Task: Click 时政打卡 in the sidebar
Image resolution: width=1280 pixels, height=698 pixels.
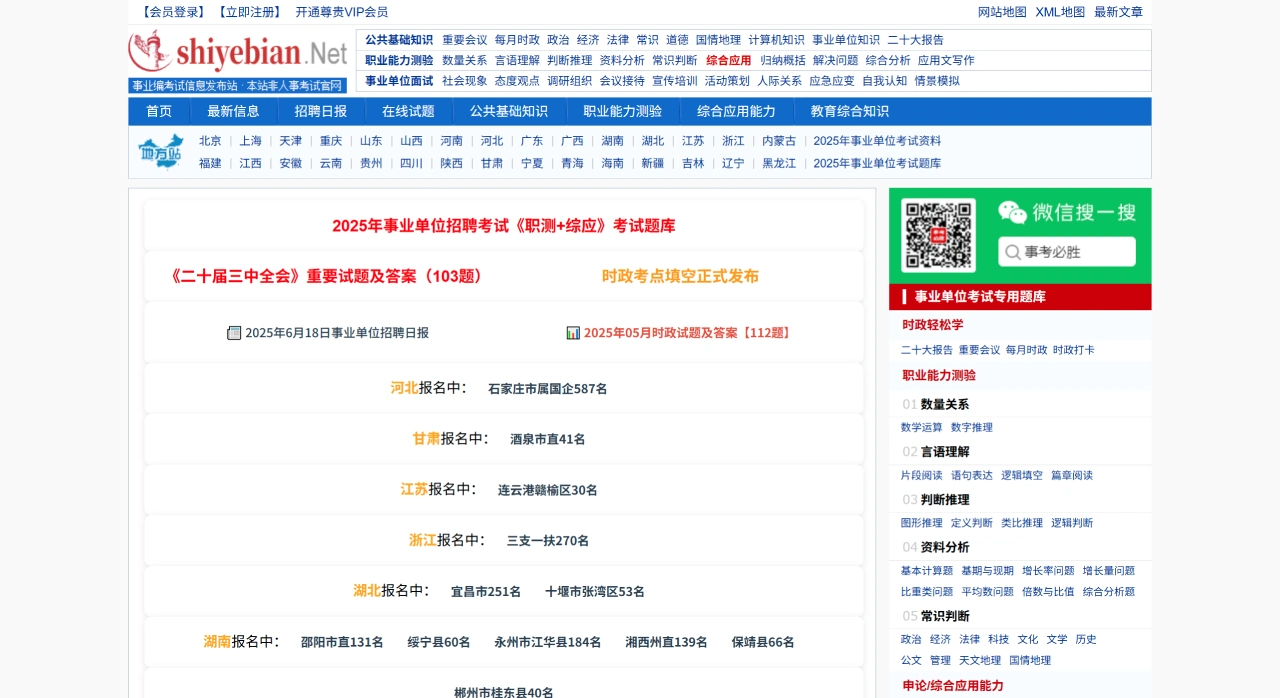Action: click(1073, 350)
